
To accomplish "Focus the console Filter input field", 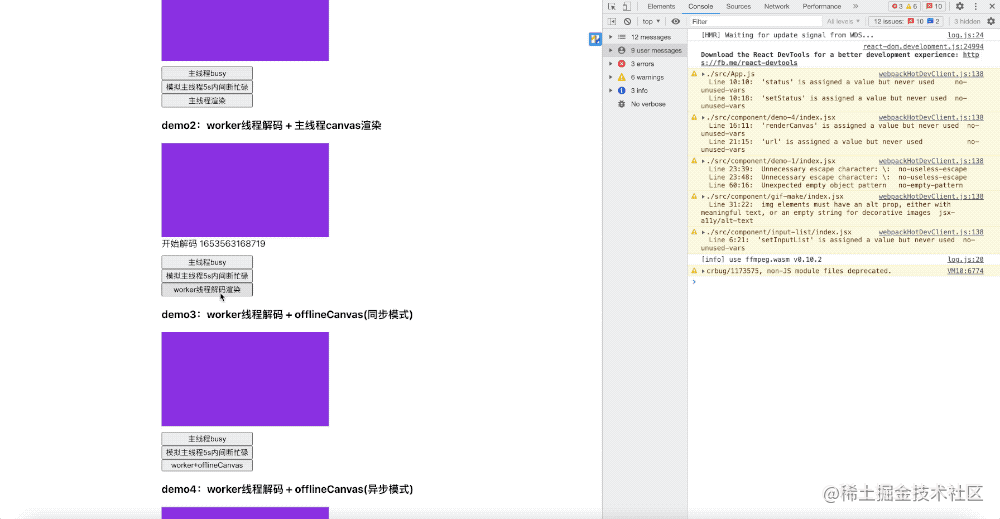I will pos(754,22).
